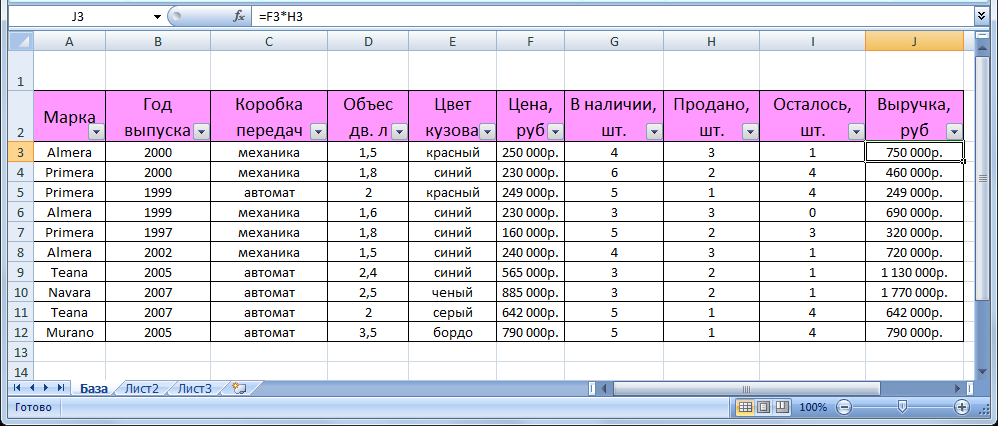
Task: Select the 2,4 engine volume cell
Action: 368,273
